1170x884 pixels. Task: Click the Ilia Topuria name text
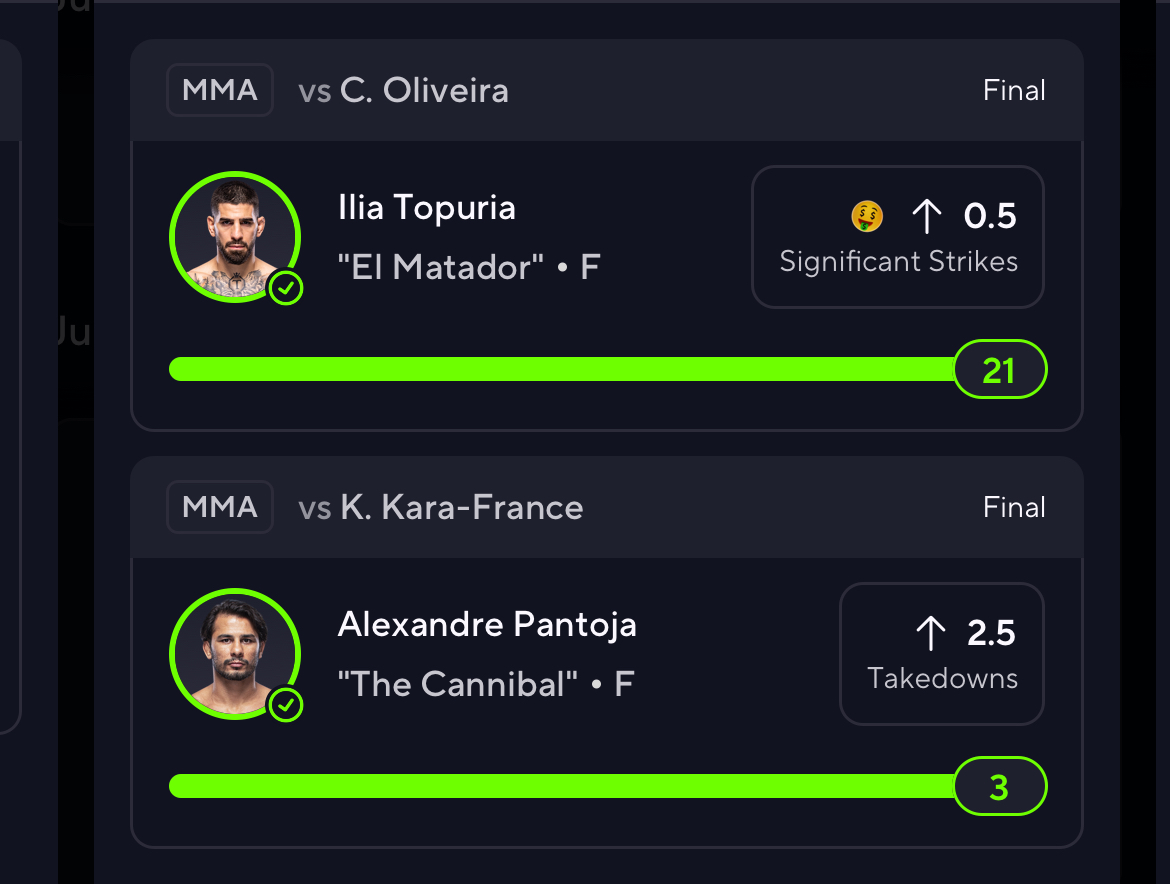tap(427, 207)
